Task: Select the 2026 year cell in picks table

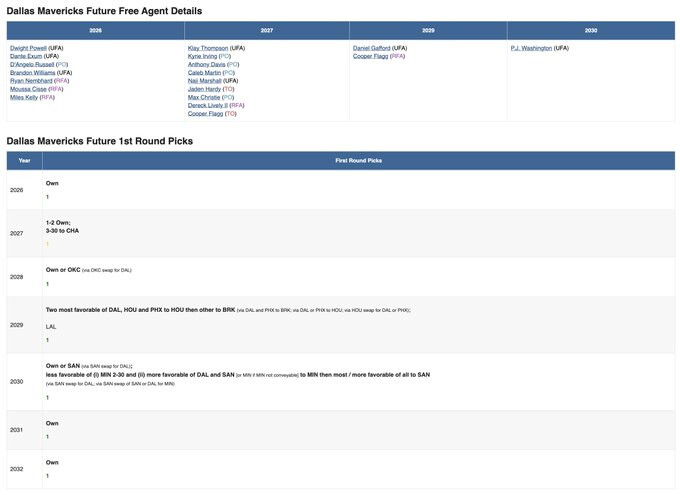Action: 24,190
